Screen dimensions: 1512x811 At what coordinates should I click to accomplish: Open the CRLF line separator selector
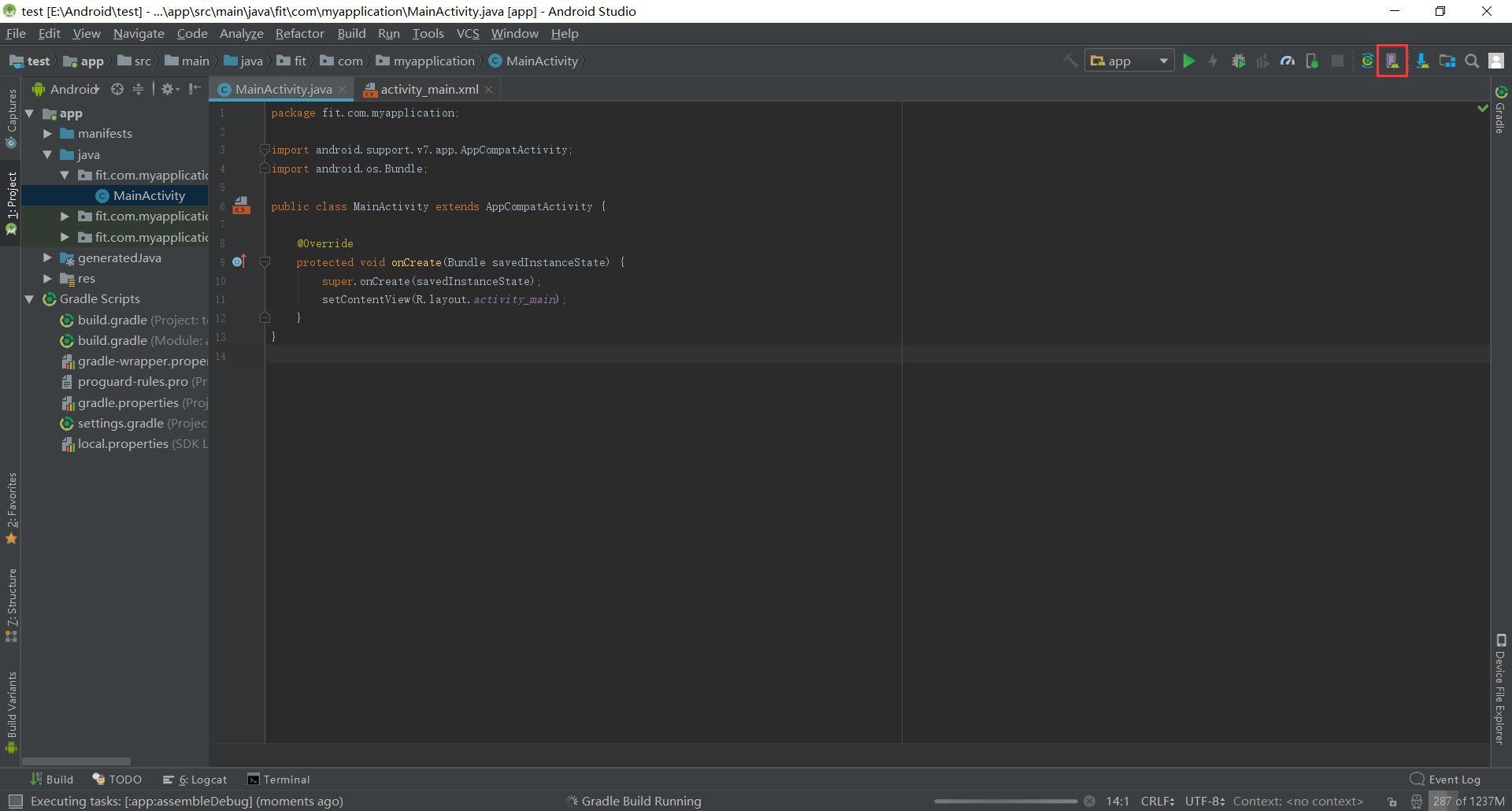[1158, 802]
